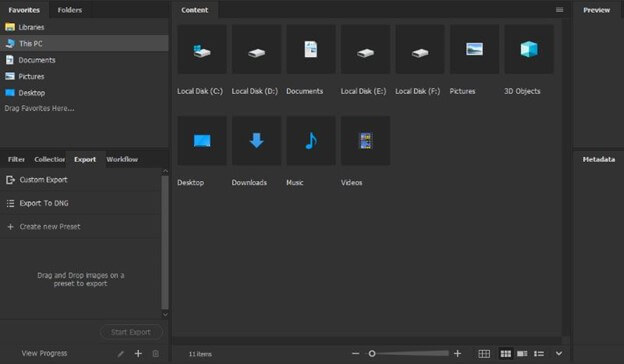Switch to the Folders tab

click(x=70, y=10)
